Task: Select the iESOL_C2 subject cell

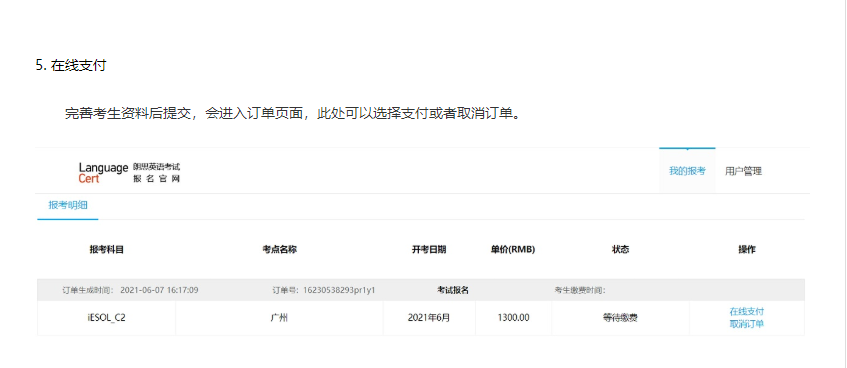Action: click(x=106, y=318)
